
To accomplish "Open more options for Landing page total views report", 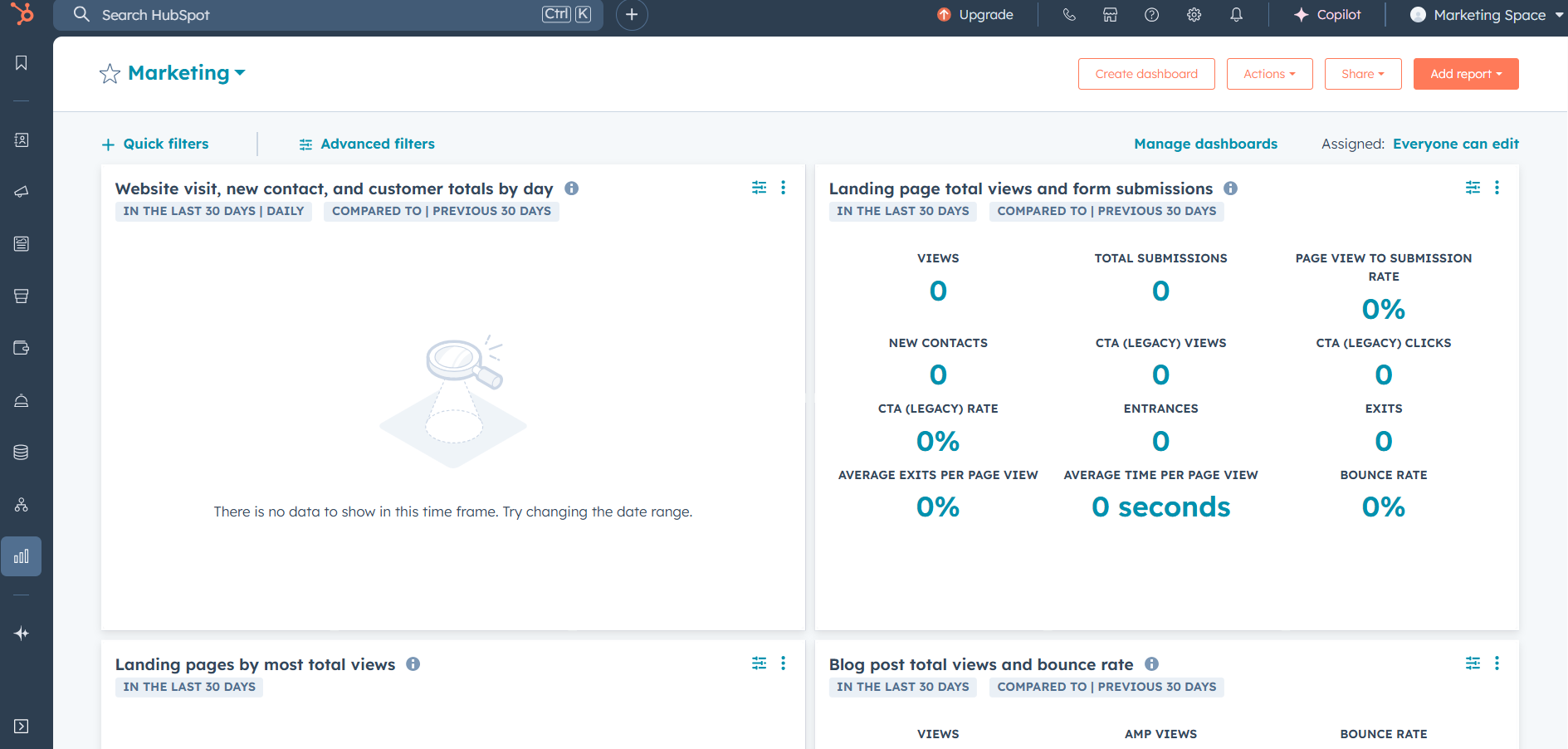I will click(1497, 188).
